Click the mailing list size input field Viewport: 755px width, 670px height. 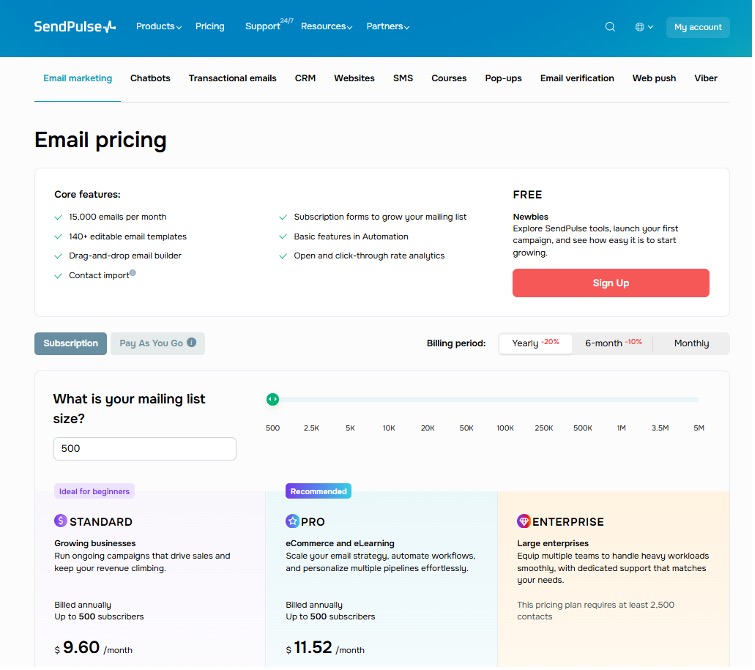[145, 450]
